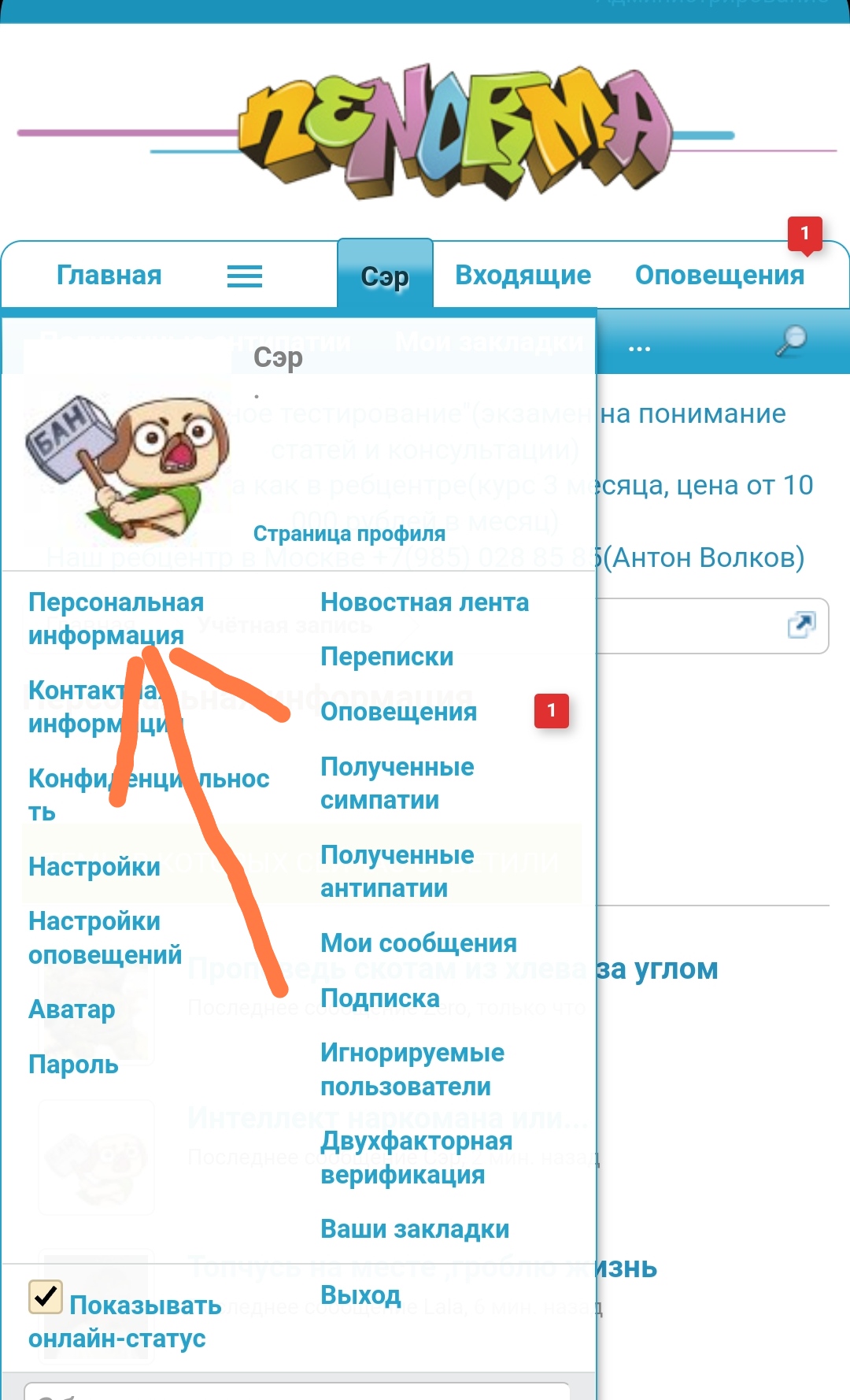Switch to the Входящие tab

[x=523, y=275]
